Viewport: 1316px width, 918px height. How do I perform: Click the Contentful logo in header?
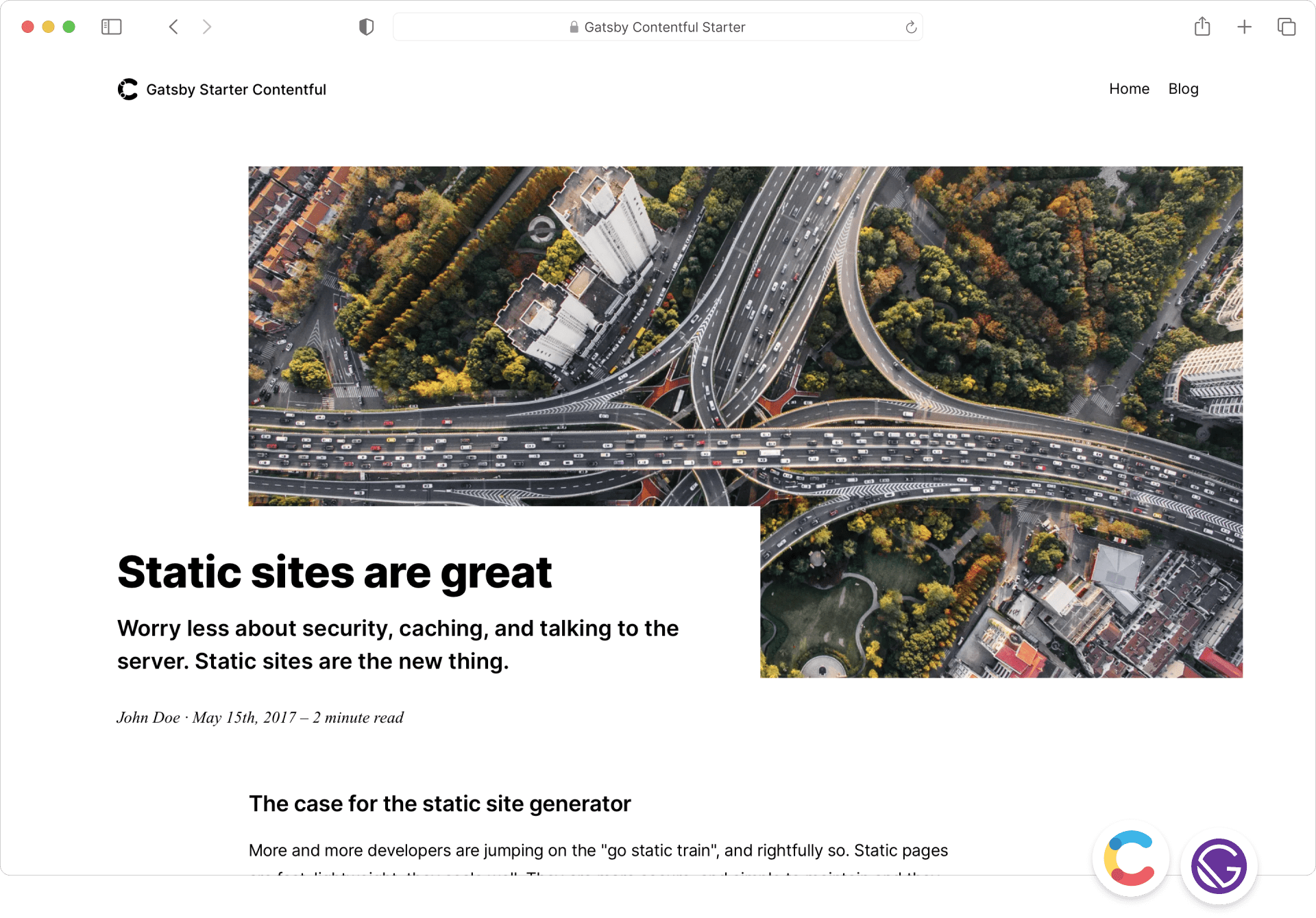tap(127, 89)
